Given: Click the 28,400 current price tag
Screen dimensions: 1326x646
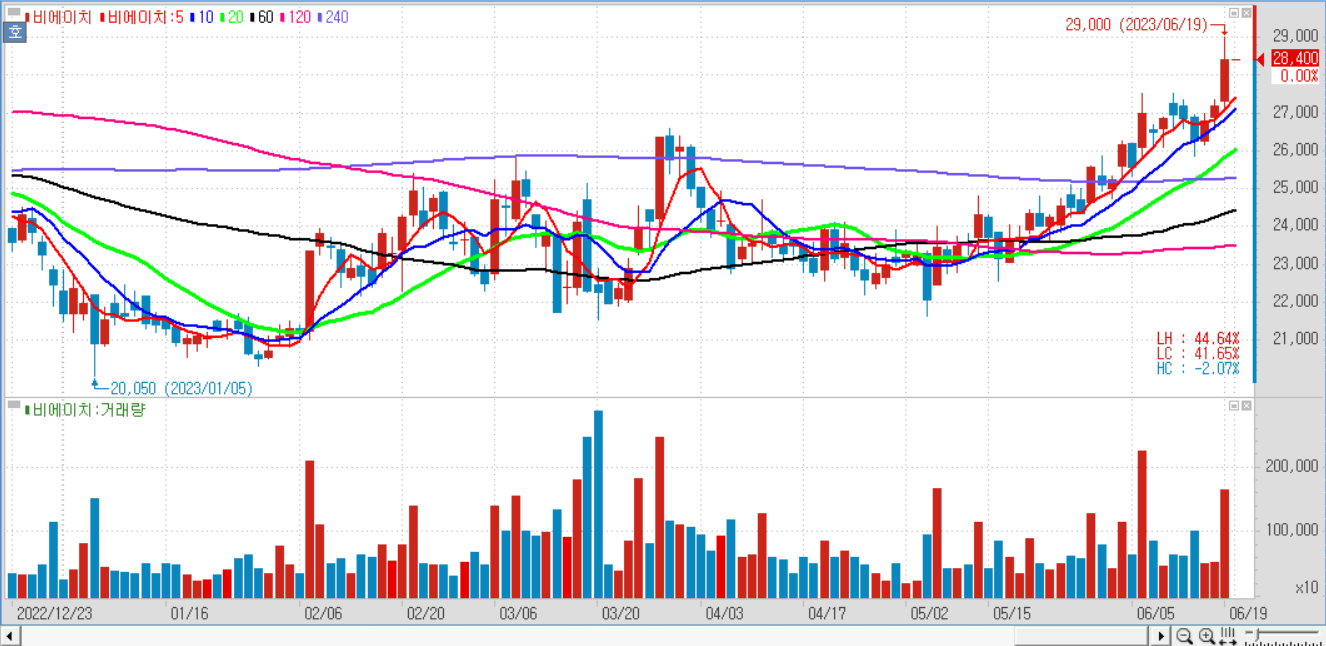Looking at the screenshot, I should (x=1294, y=59).
